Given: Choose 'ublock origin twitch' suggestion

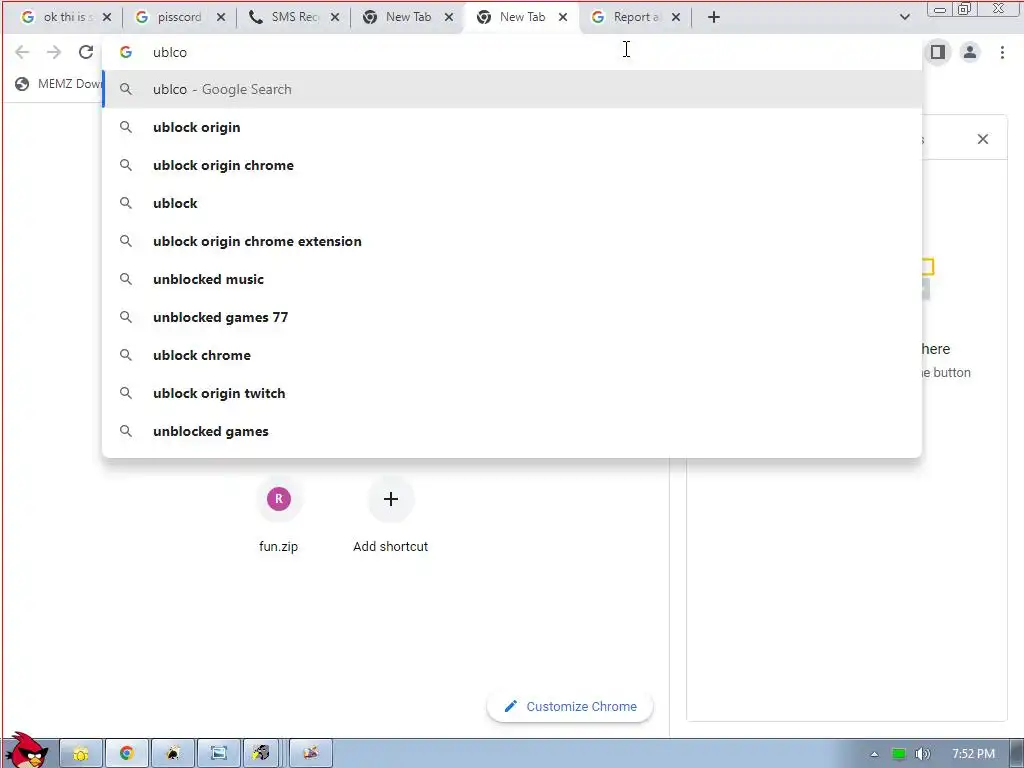Looking at the screenshot, I should (512, 393).
